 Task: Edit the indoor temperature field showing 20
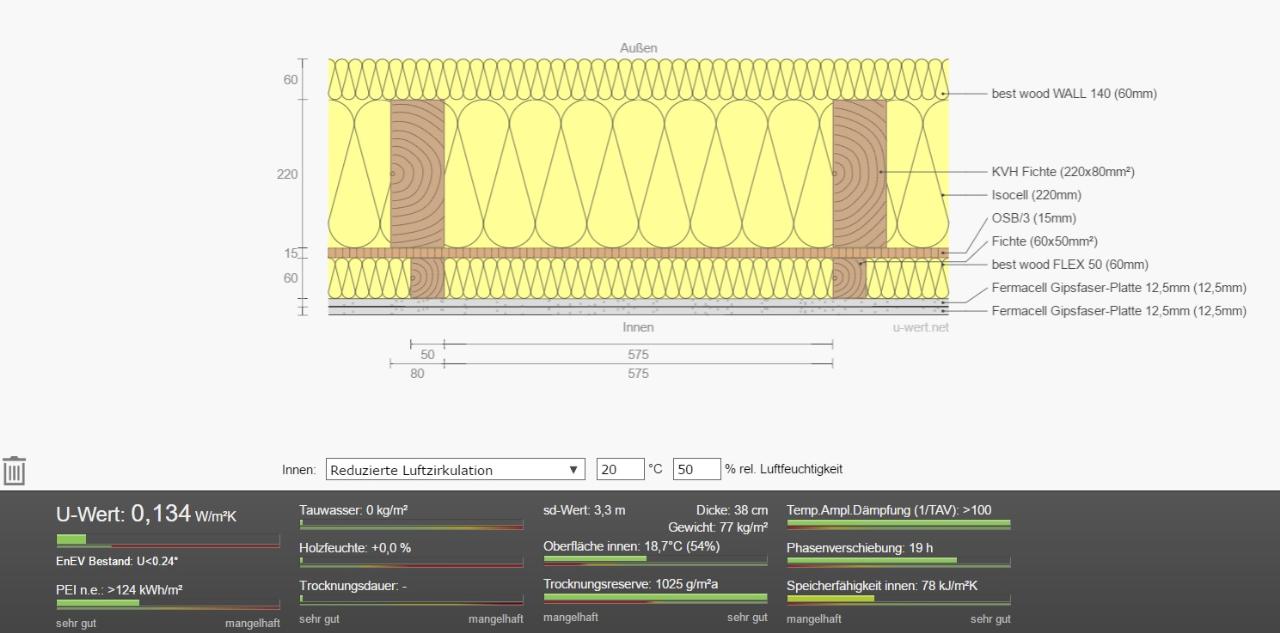(620, 469)
